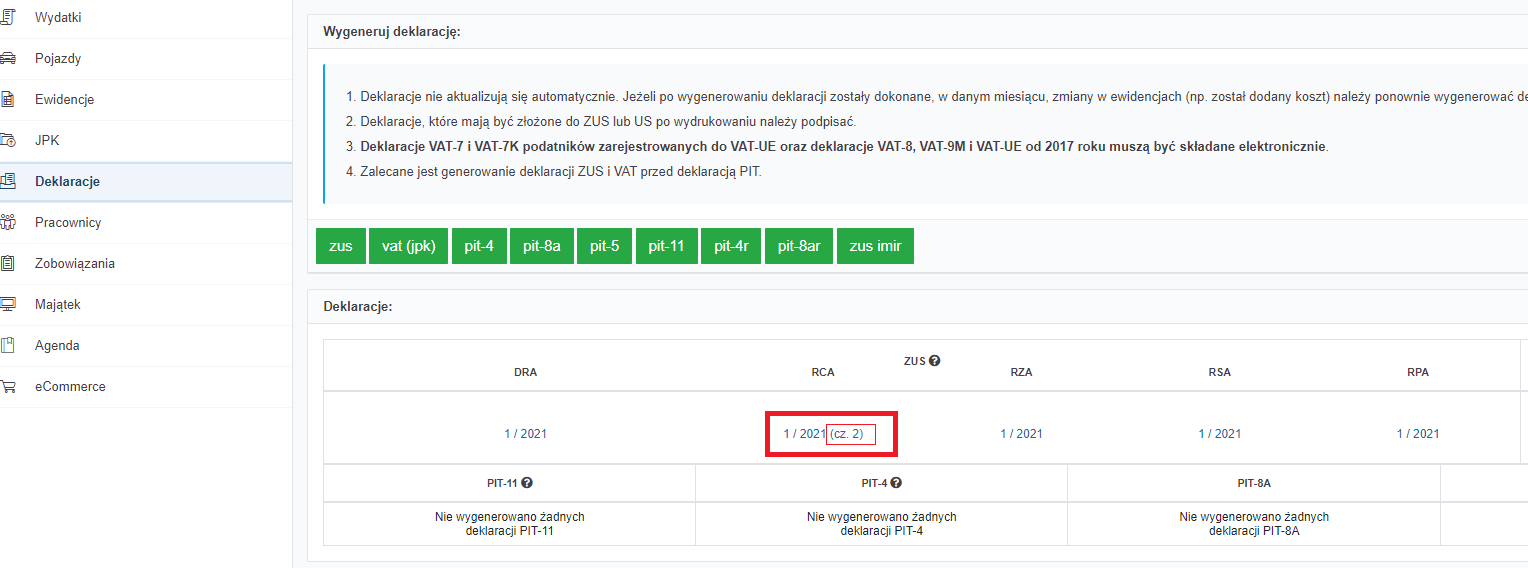This screenshot has height=568, width=1528.
Task: Generate a pit-11 declaration
Action: (666, 246)
